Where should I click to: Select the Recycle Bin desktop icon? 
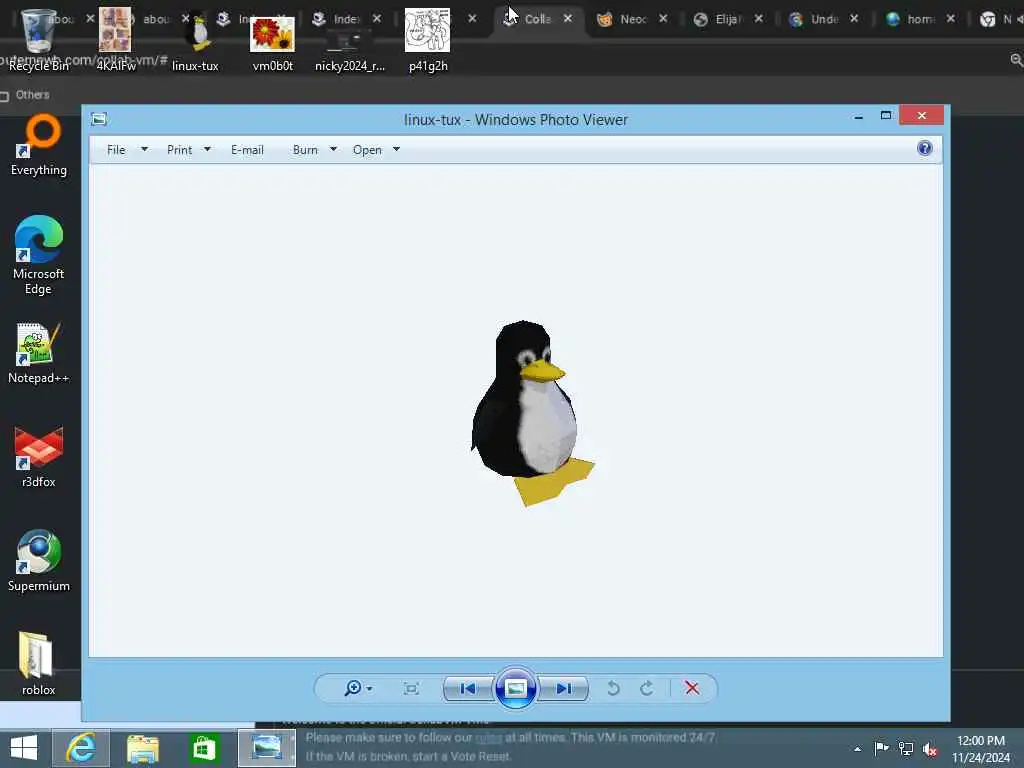[39, 39]
